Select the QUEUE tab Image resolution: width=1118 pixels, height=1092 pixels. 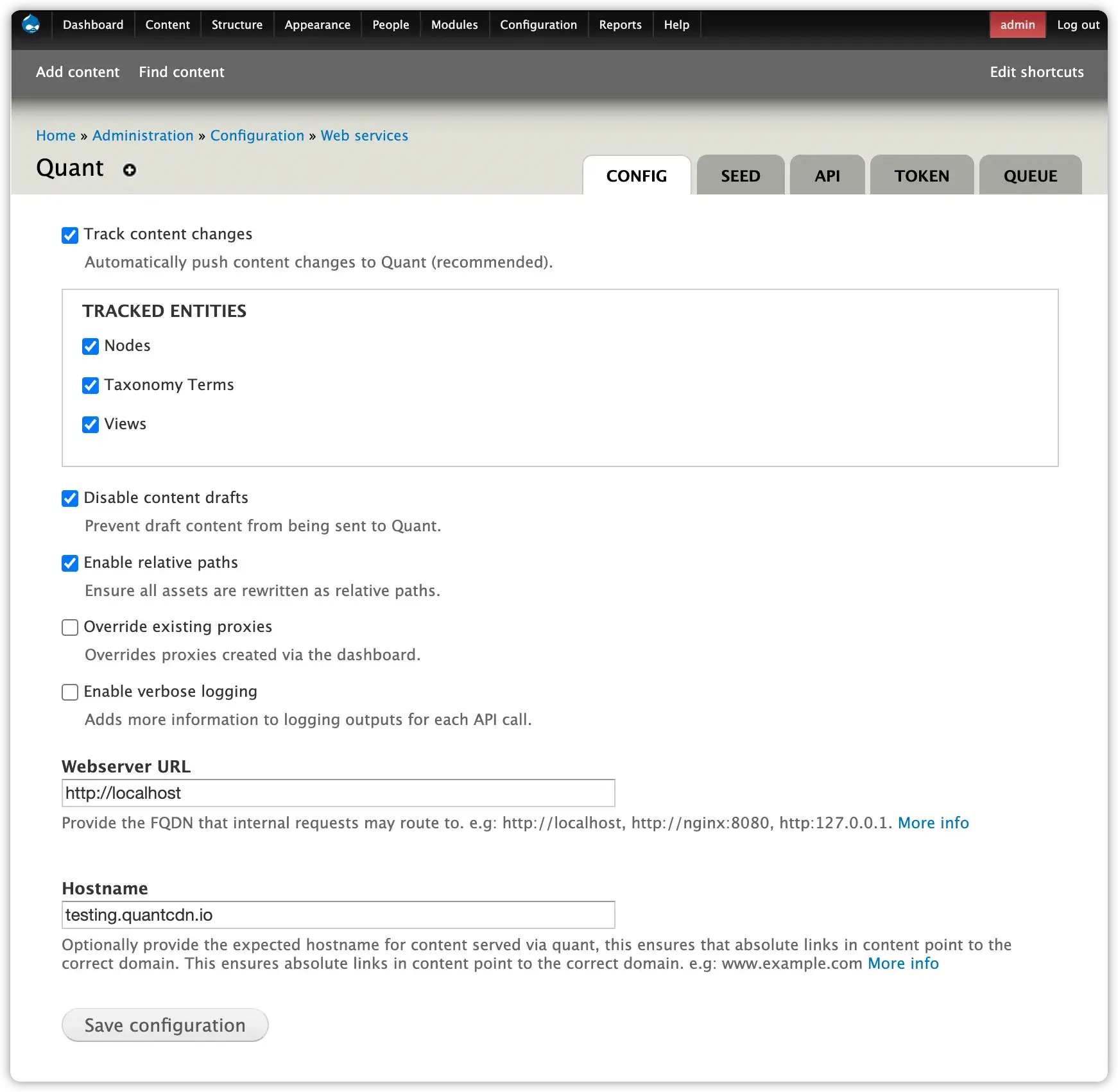coord(1030,175)
